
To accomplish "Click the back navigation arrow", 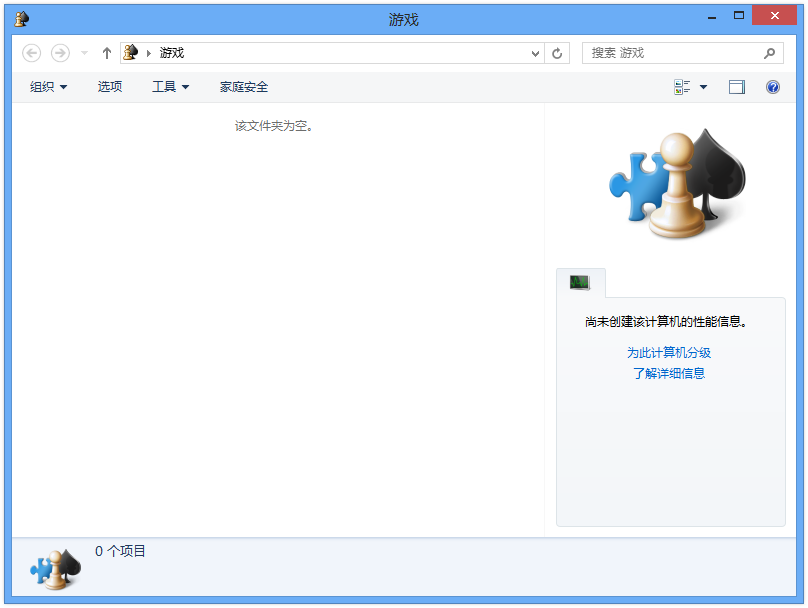I will click(31, 53).
